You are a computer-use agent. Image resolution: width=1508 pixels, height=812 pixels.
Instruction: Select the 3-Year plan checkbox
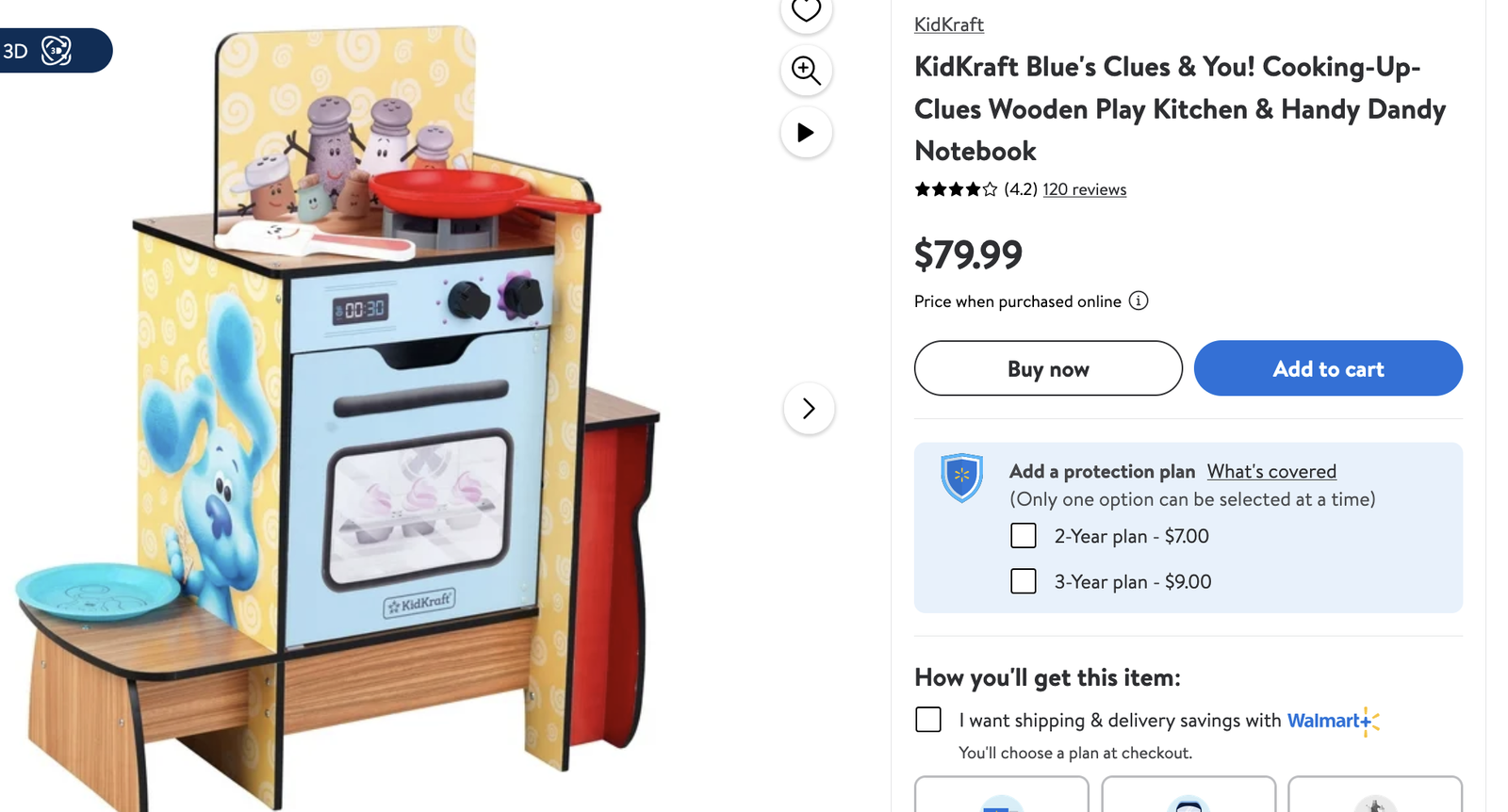tap(1024, 581)
